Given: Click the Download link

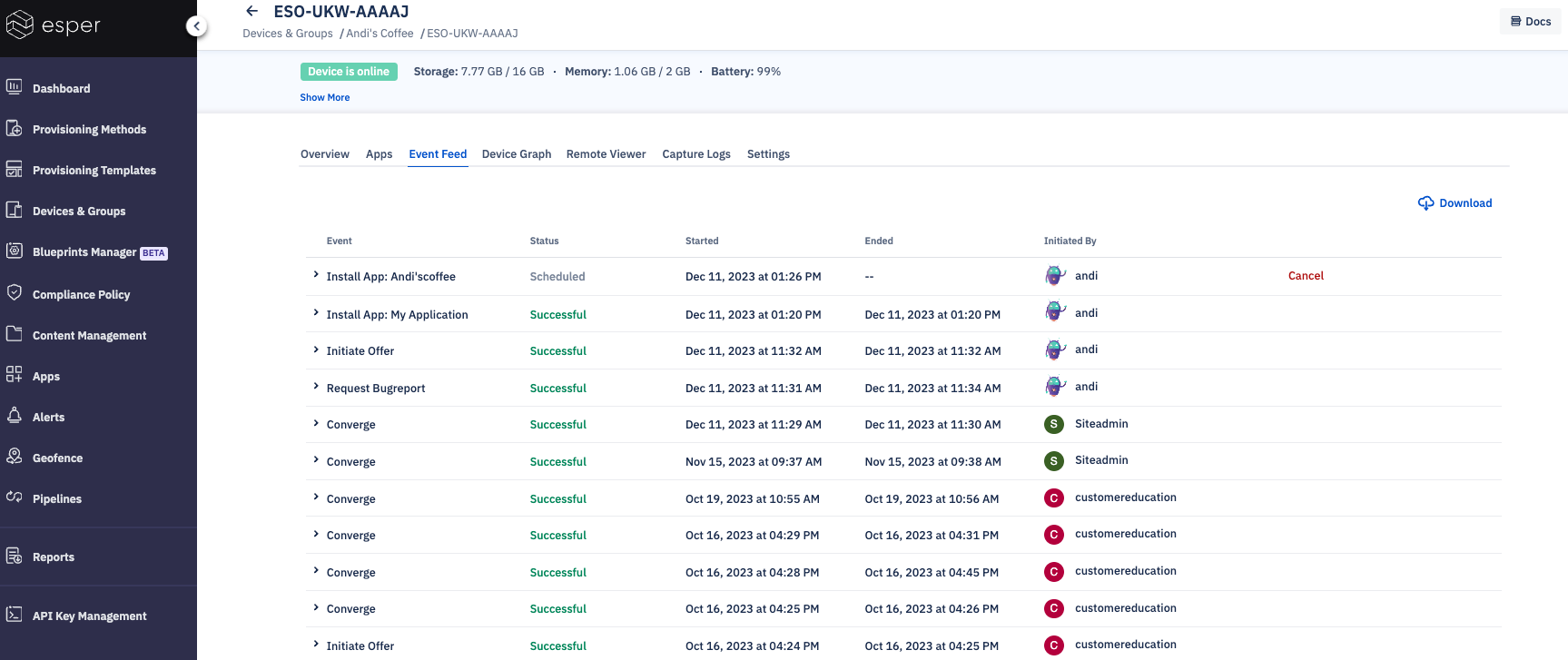Looking at the screenshot, I should [x=1455, y=203].
